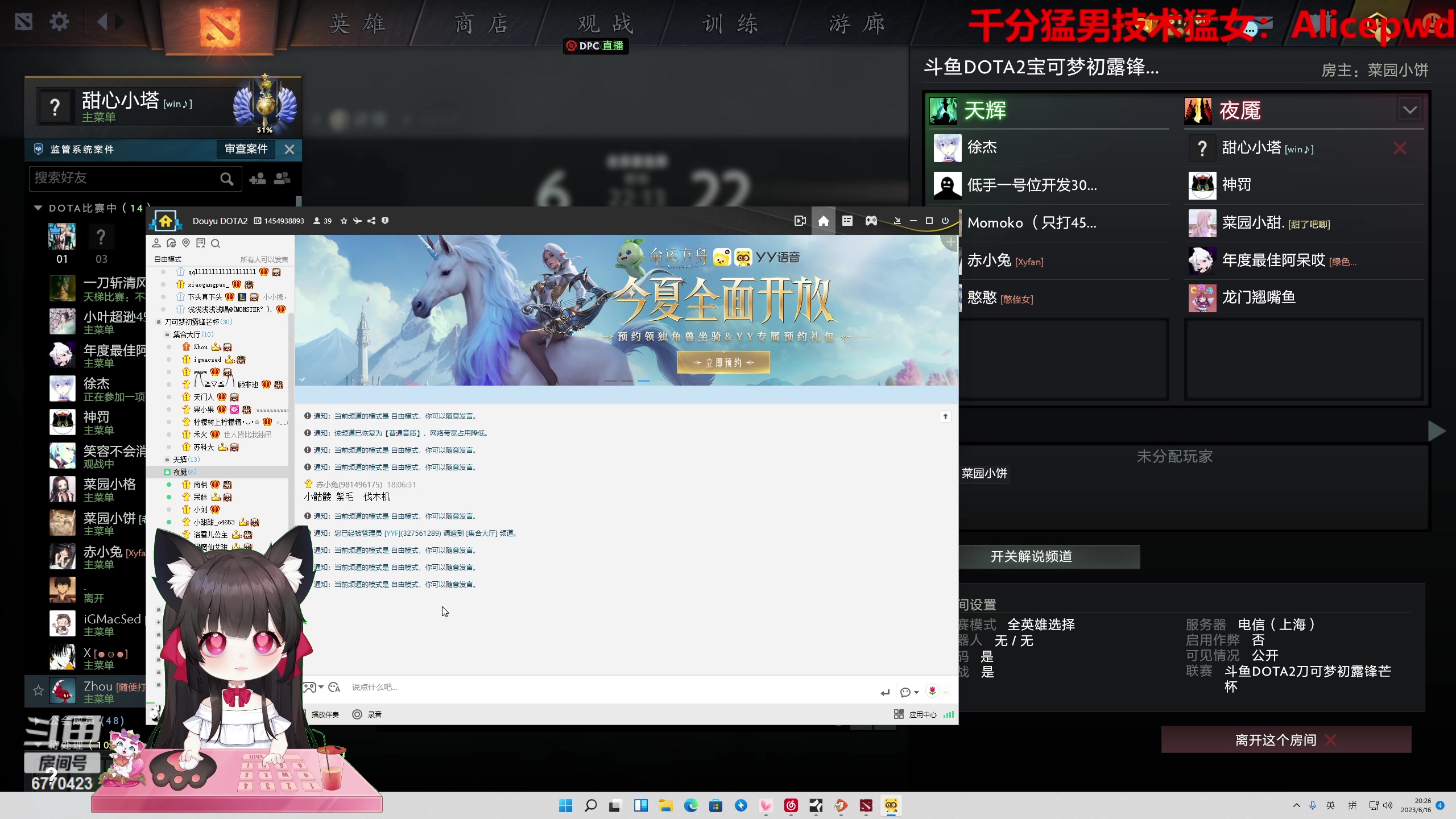Viewport: 1456px width, 819px height.
Task: Click the share icon in YY channel toolbar
Action: 371,221
